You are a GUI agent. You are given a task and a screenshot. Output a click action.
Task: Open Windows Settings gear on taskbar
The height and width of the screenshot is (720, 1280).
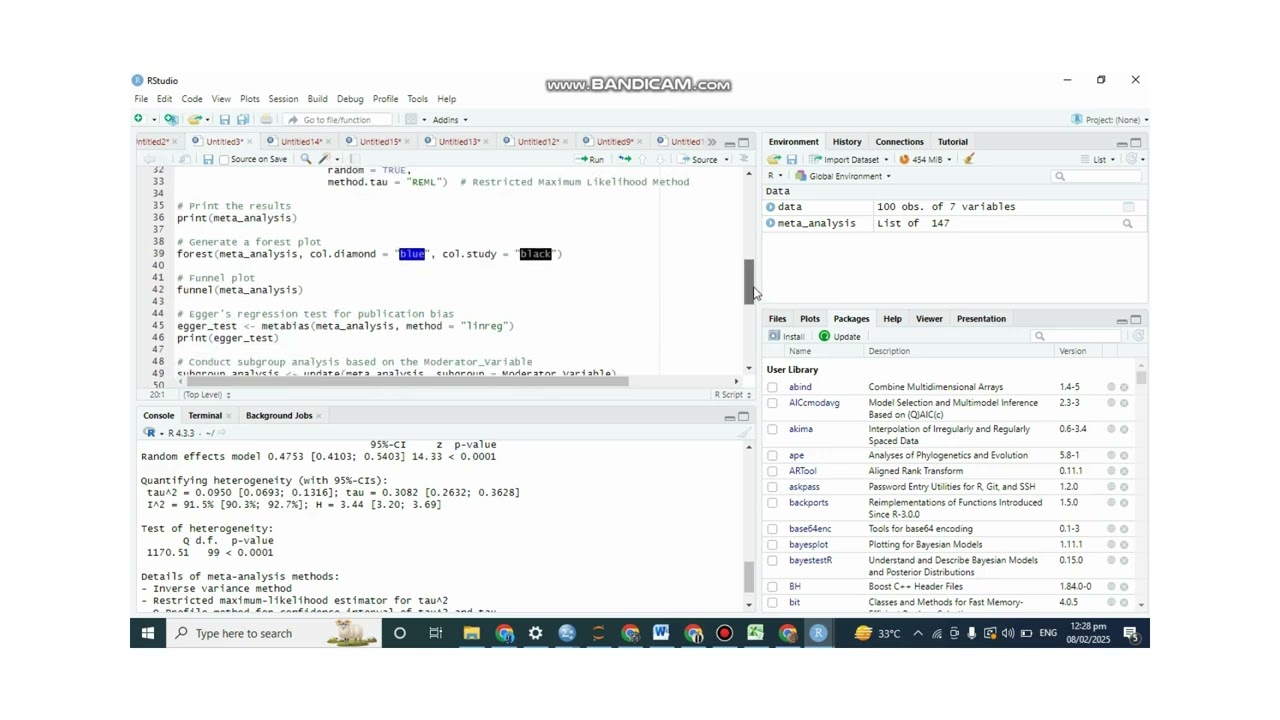535,633
